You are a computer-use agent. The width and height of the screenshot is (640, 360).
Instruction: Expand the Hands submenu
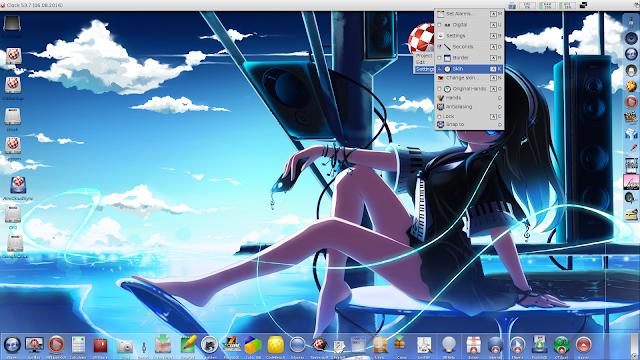[469, 98]
